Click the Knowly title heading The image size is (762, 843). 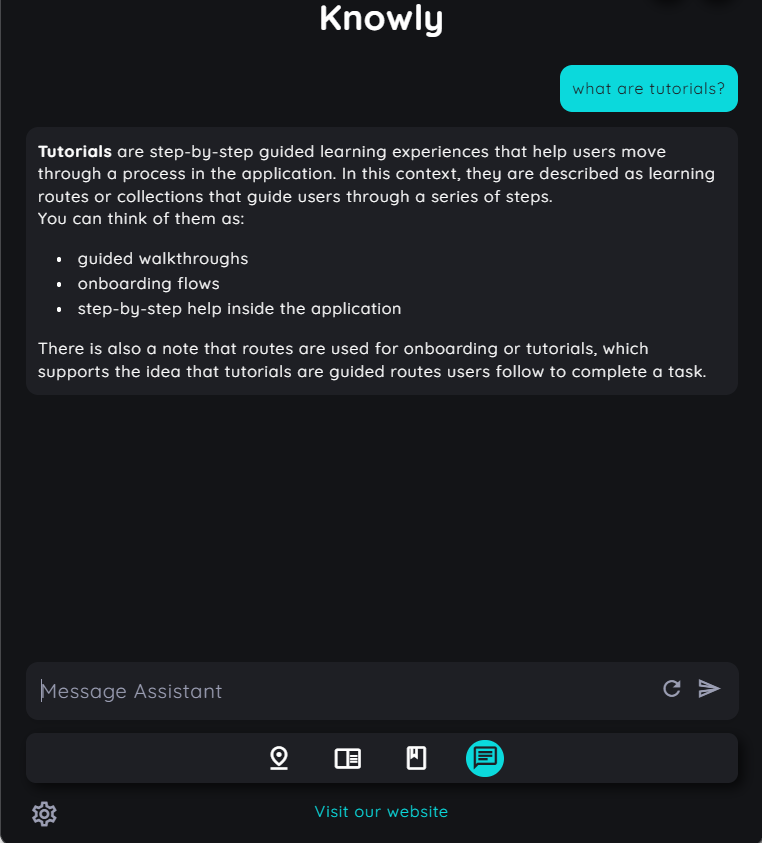[381, 19]
